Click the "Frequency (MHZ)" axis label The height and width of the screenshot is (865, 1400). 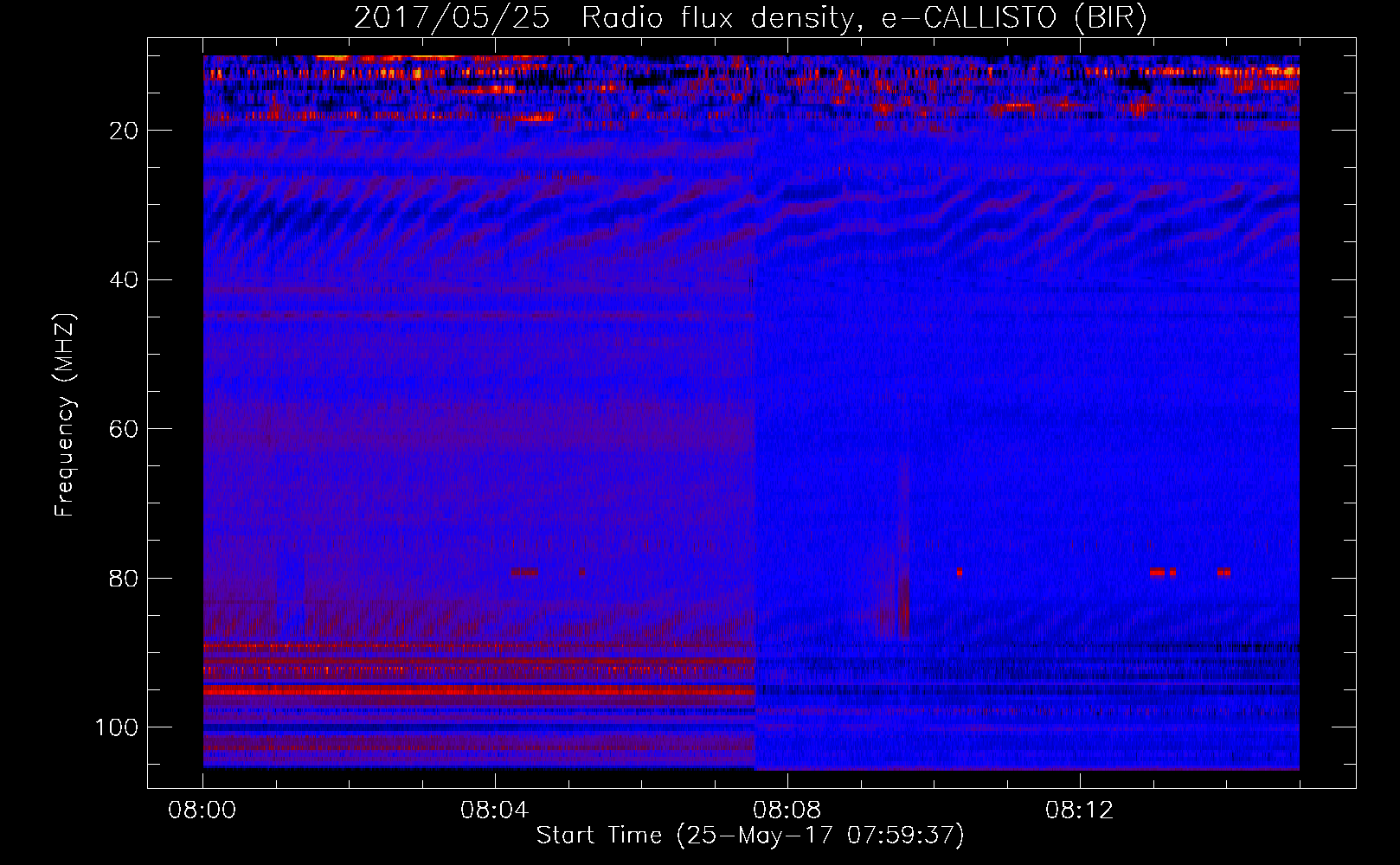[x=65, y=415]
